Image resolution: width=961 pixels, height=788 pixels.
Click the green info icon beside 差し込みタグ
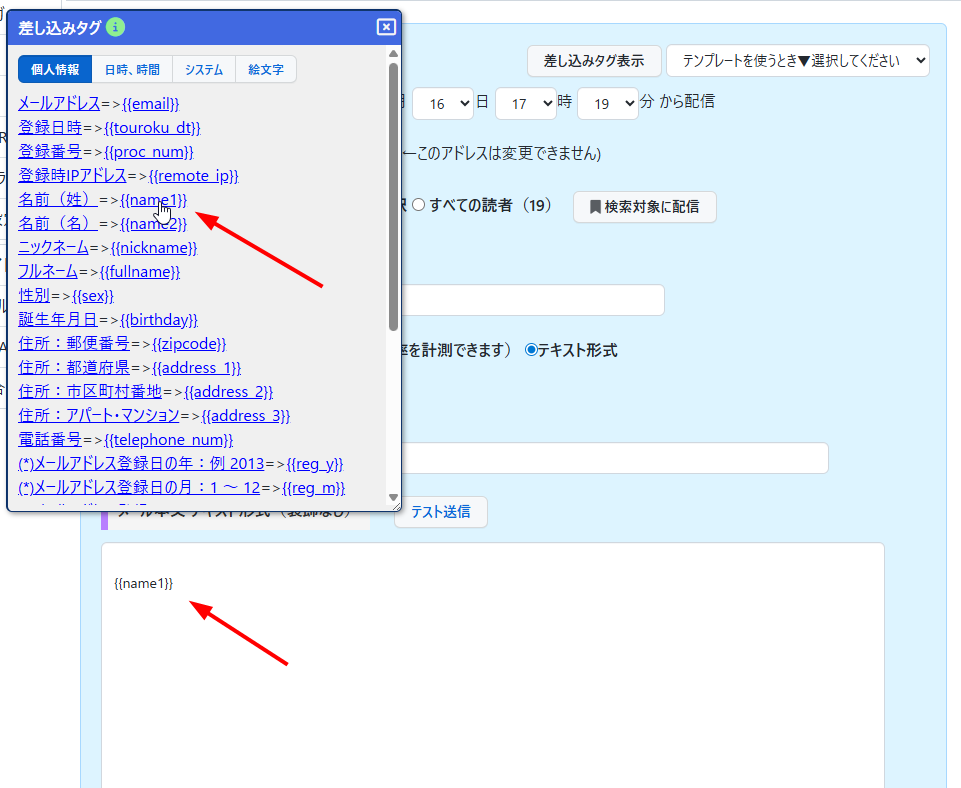coord(115,27)
